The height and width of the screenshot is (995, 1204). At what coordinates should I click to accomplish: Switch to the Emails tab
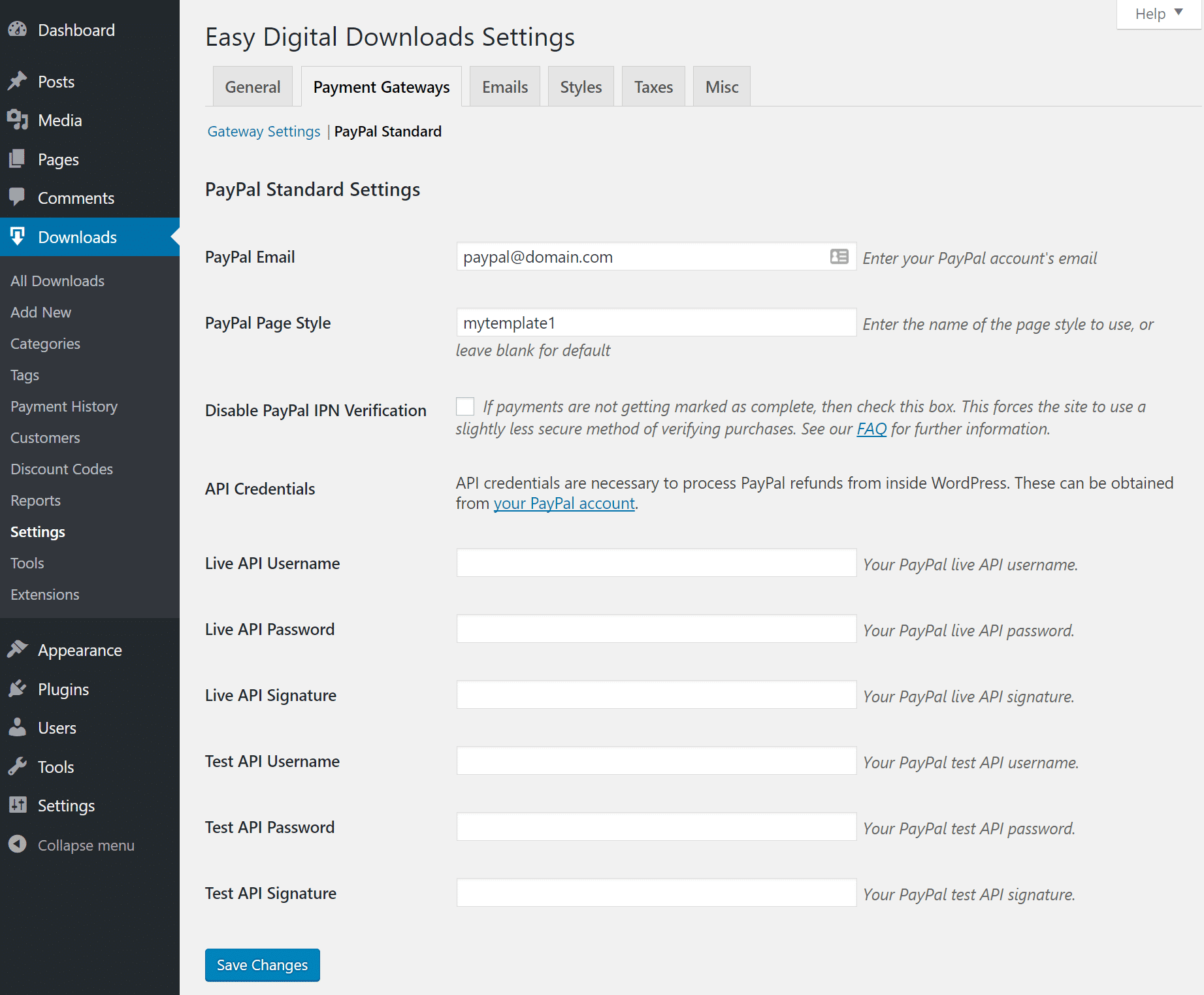click(504, 86)
